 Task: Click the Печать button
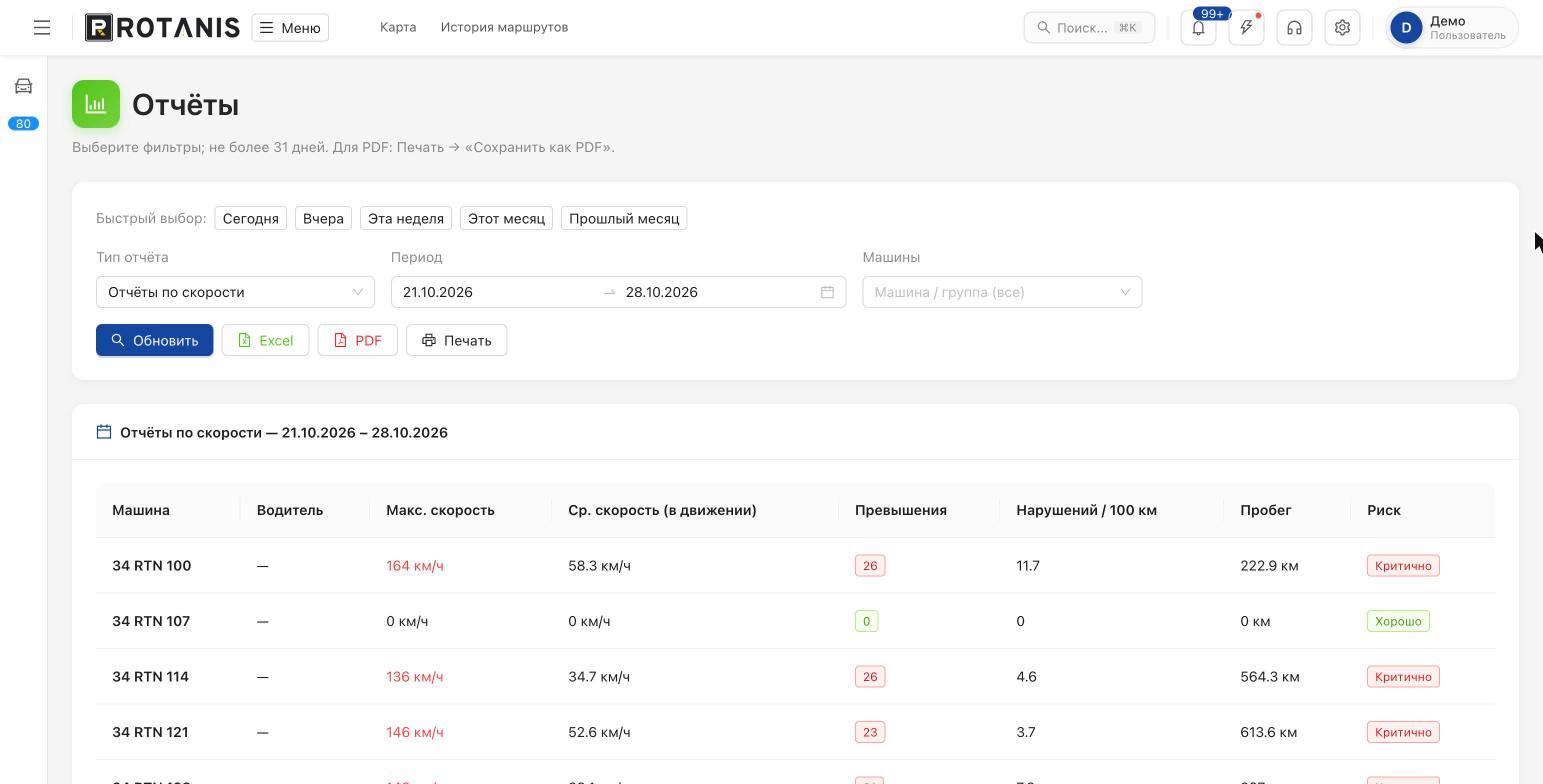pos(456,340)
